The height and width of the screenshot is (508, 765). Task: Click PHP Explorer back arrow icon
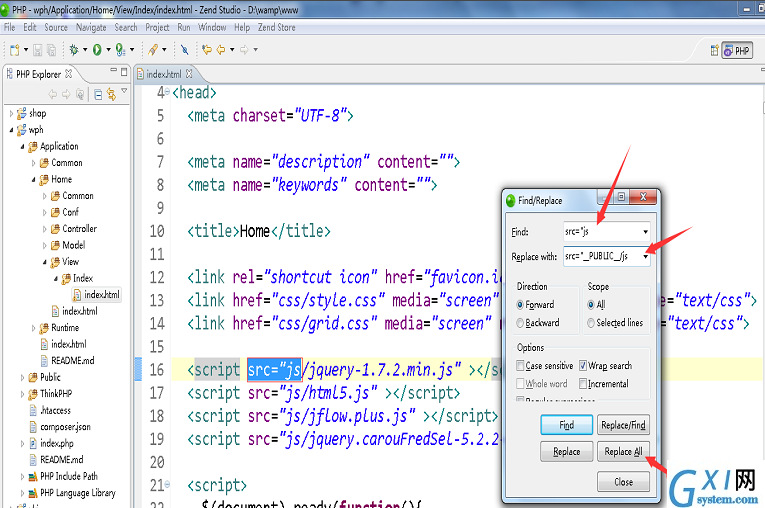point(52,94)
